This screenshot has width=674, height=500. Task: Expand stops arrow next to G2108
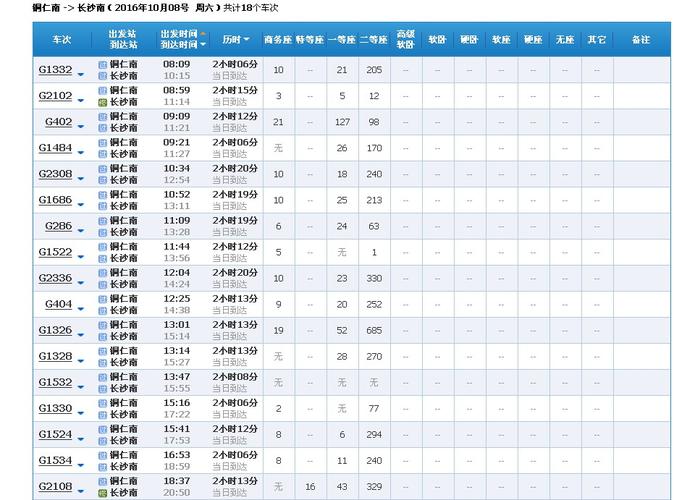point(80,491)
